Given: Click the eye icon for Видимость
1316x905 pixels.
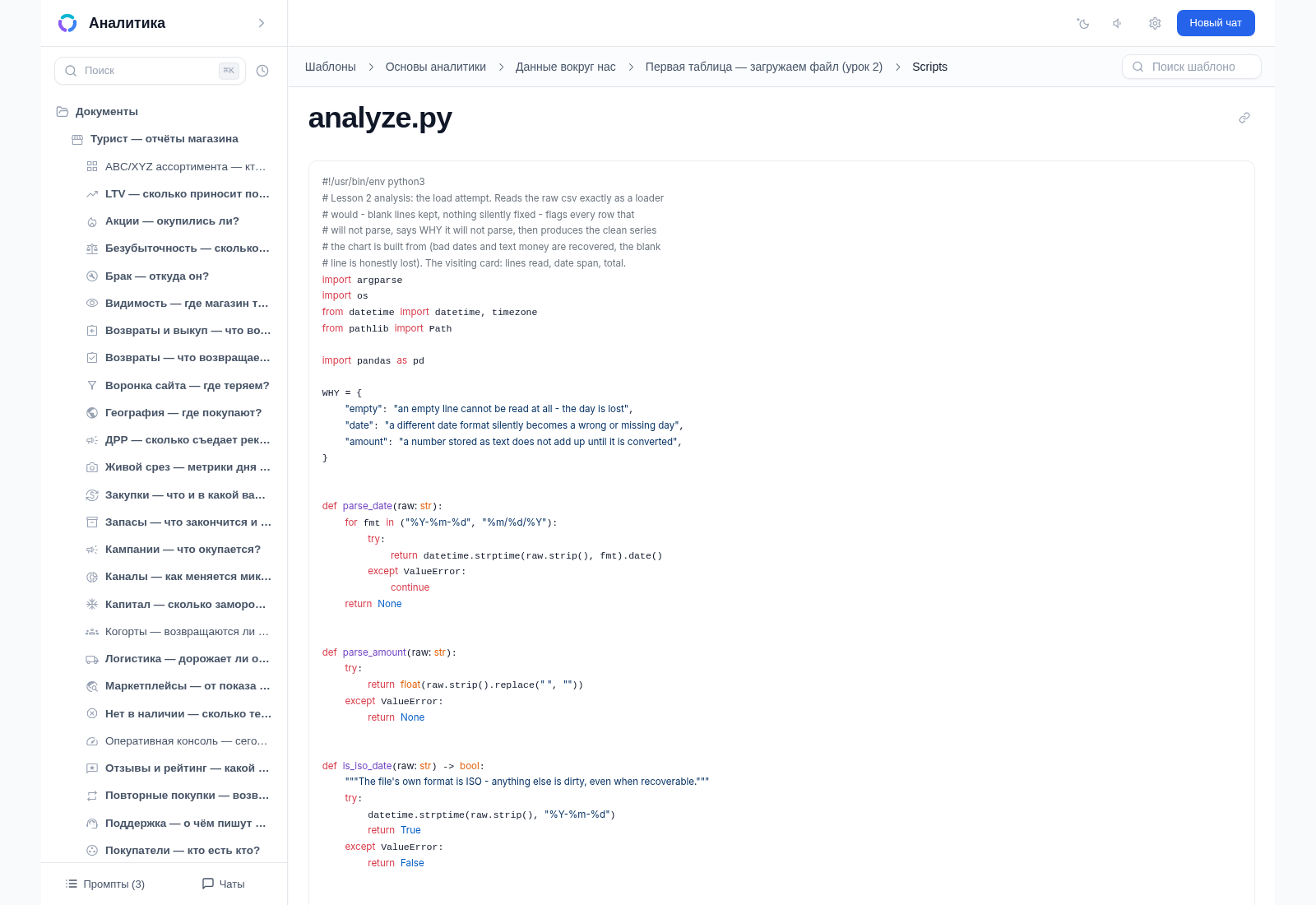Looking at the screenshot, I should pos(92,304).
